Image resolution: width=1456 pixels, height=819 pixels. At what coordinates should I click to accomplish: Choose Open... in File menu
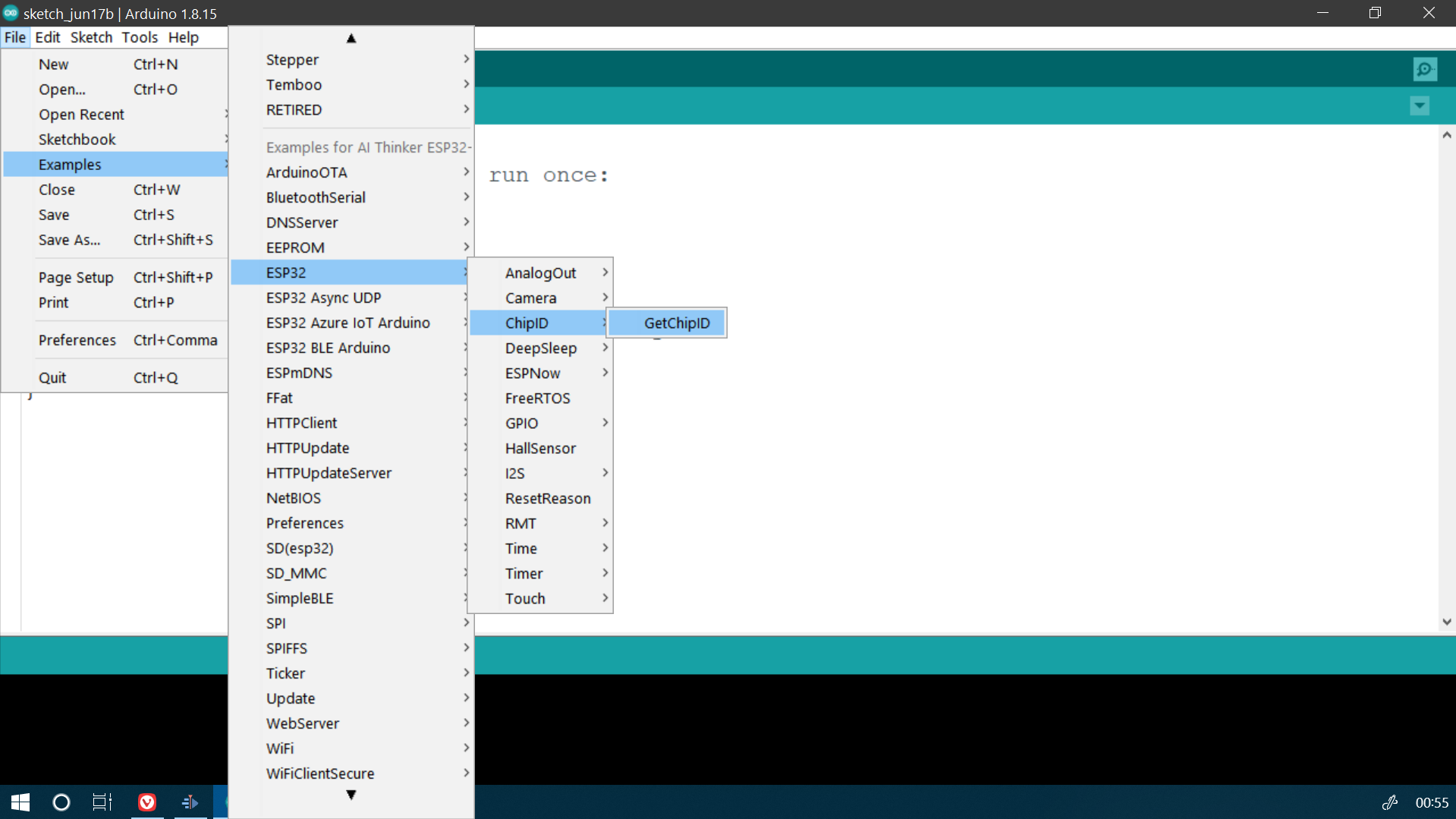[x=115, y=90]
